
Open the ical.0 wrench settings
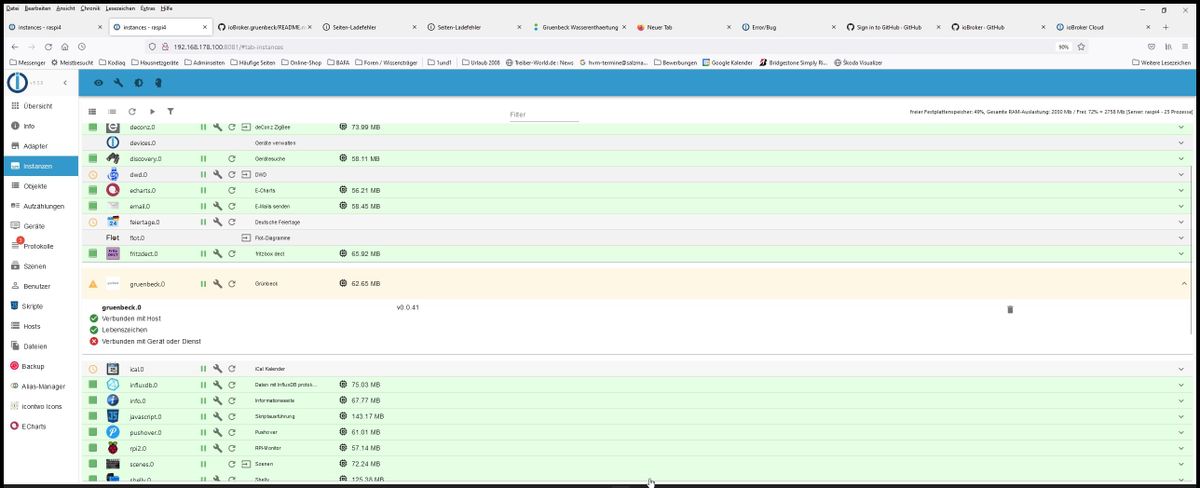pyautogui.click(x=218, y=369)
